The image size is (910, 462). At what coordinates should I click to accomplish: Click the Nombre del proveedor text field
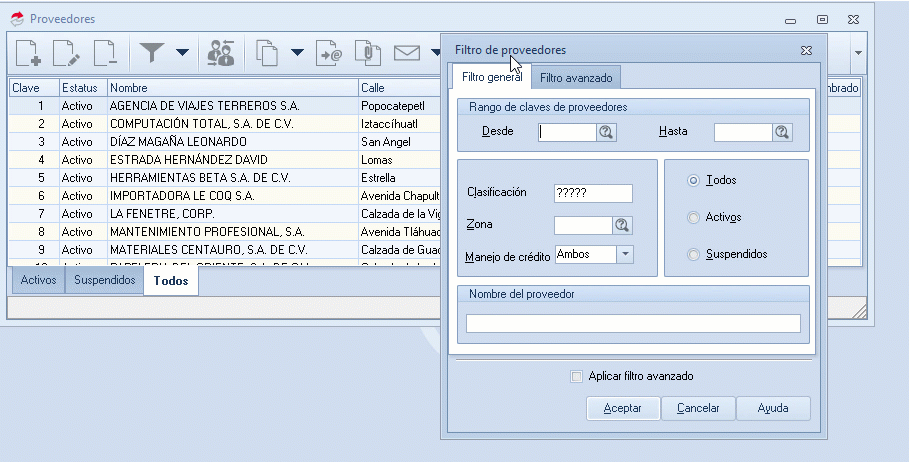(x=633, y=323)
